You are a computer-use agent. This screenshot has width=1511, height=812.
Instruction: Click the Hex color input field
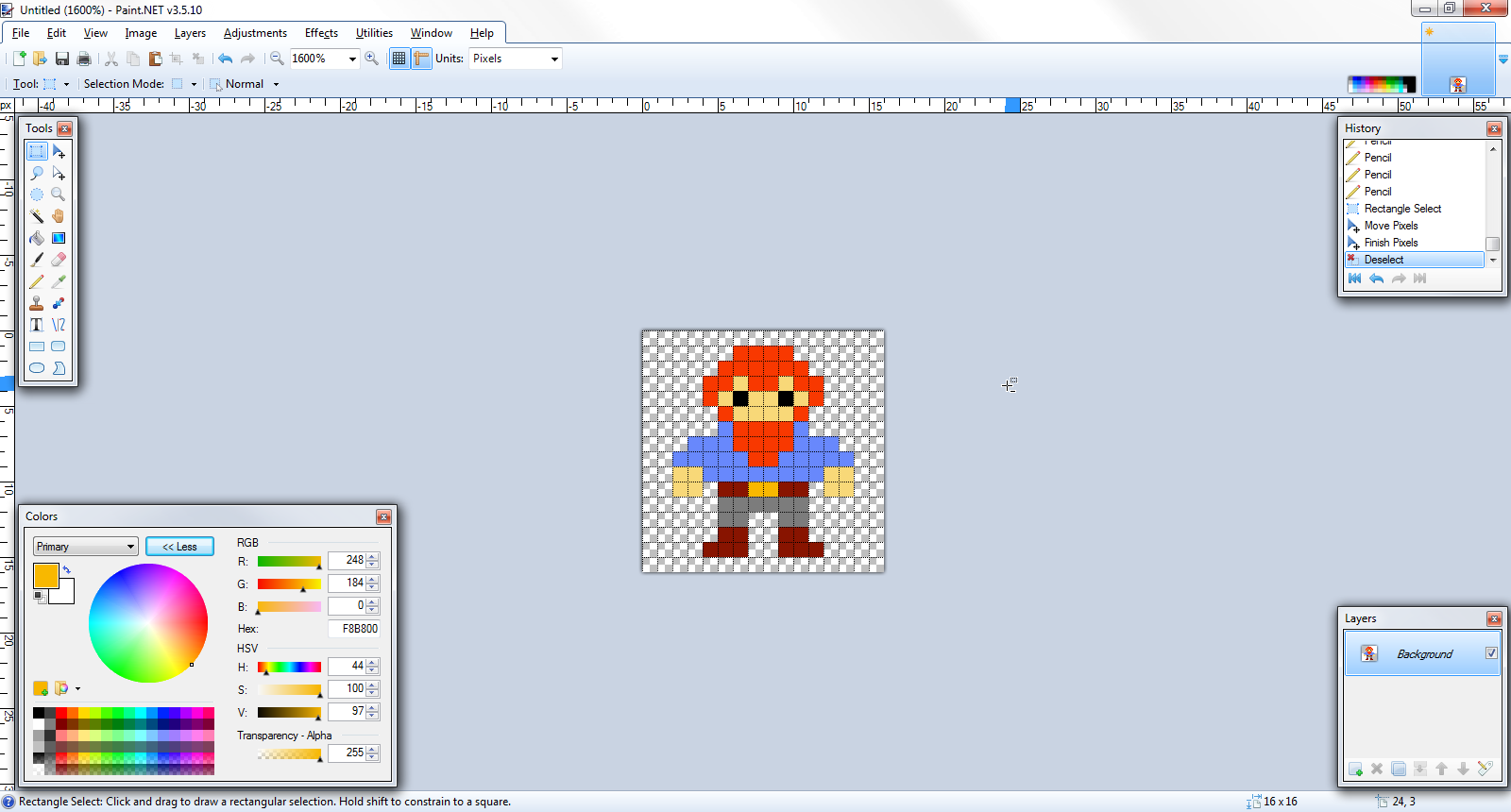click(x=354, y=629)
